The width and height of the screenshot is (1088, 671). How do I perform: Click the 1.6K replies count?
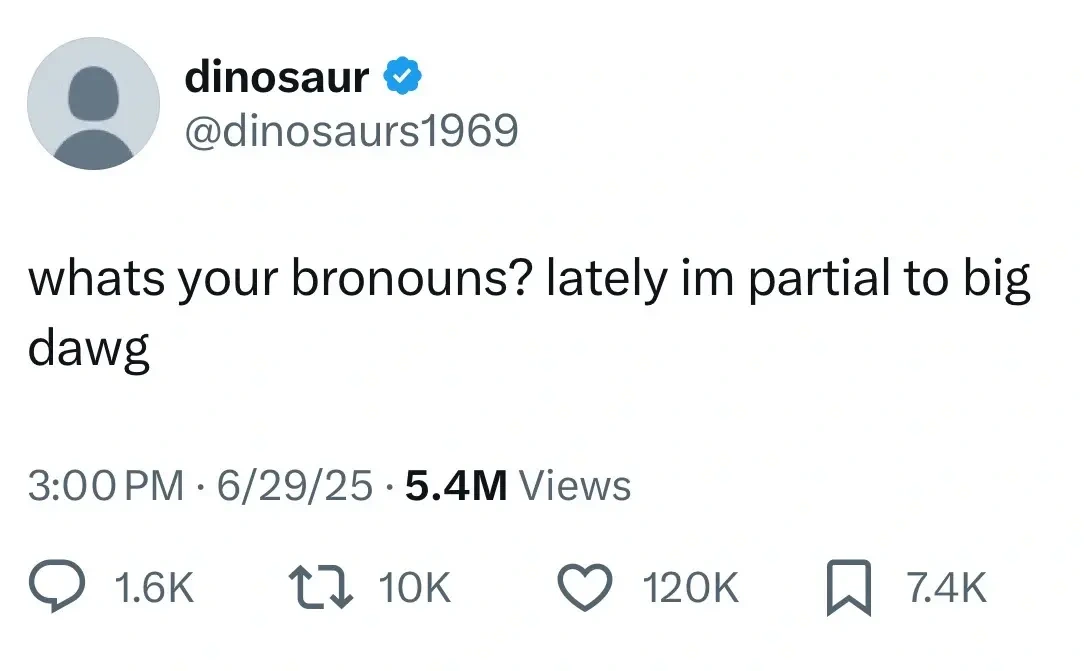pyautogui.click(x=154, y=588)
